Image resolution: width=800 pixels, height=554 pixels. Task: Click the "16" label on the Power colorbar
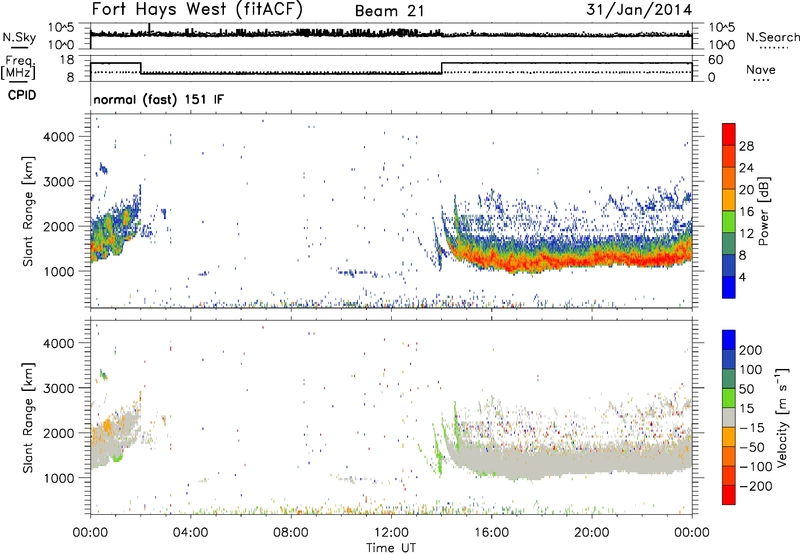[x=746, y=212]
